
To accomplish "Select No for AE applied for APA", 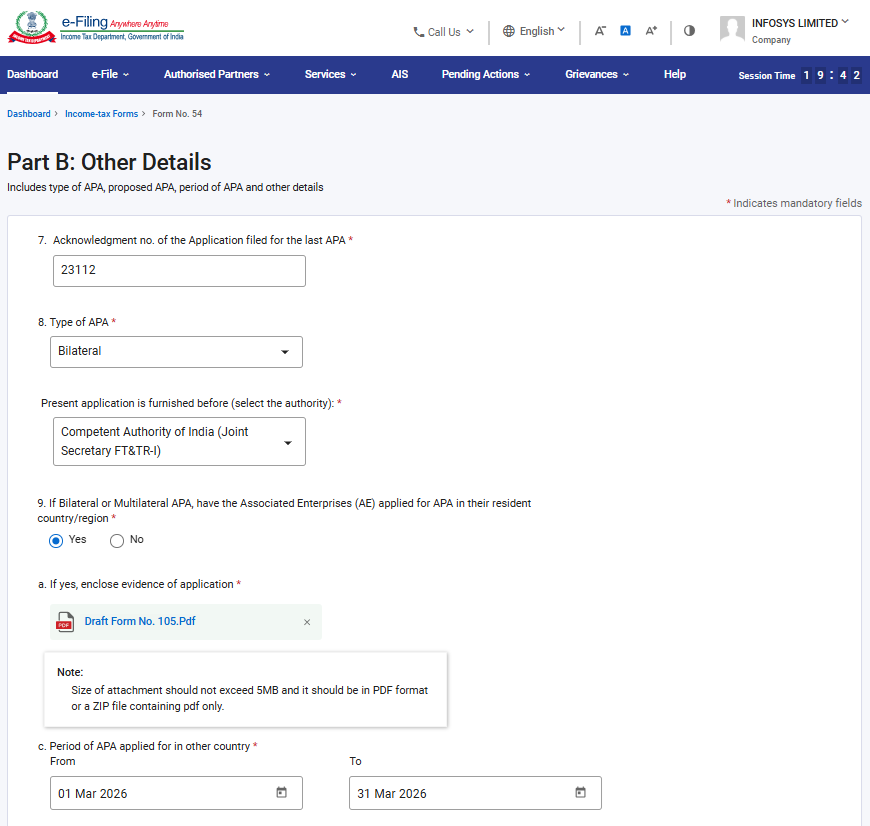I will (x=117, y=541).
